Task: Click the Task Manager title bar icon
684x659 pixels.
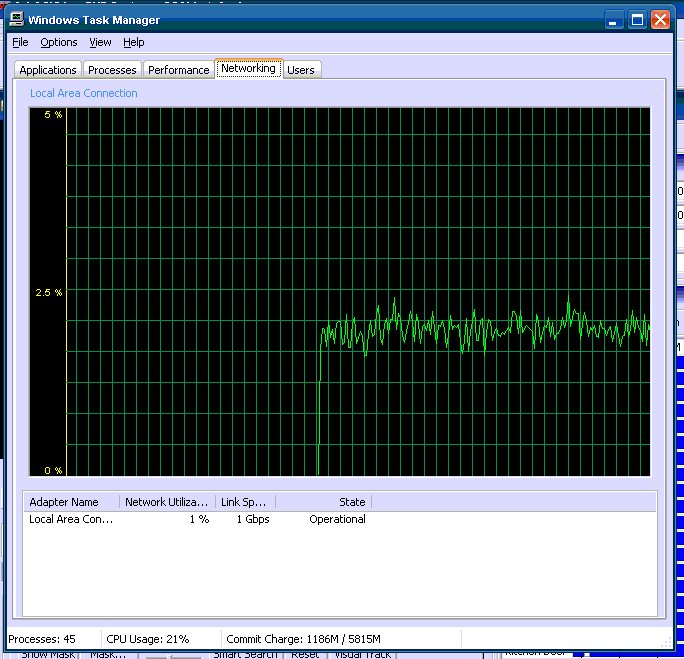Action: pos(17,19)
